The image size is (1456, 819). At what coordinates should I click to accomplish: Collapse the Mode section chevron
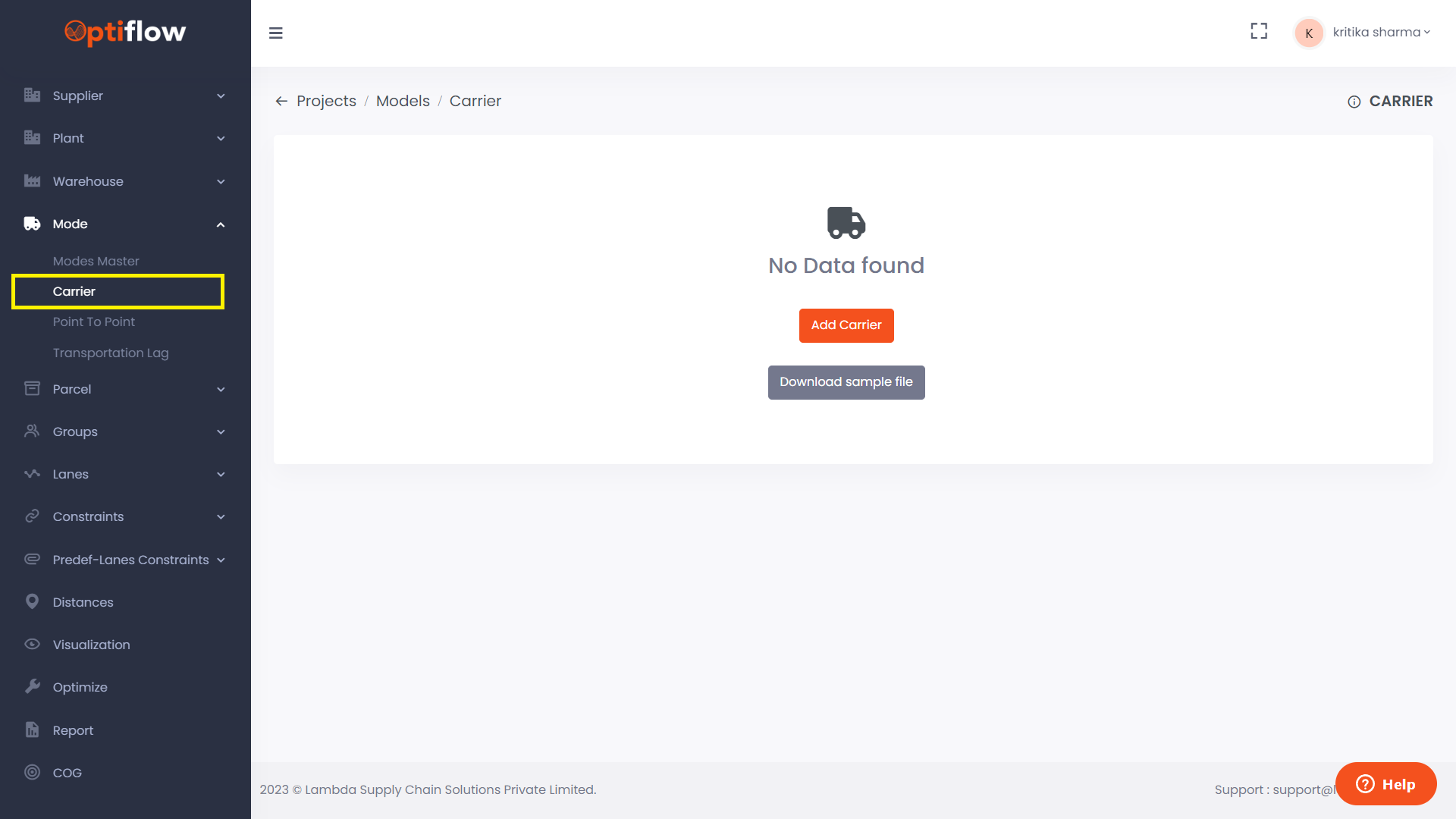click(221, 224)
